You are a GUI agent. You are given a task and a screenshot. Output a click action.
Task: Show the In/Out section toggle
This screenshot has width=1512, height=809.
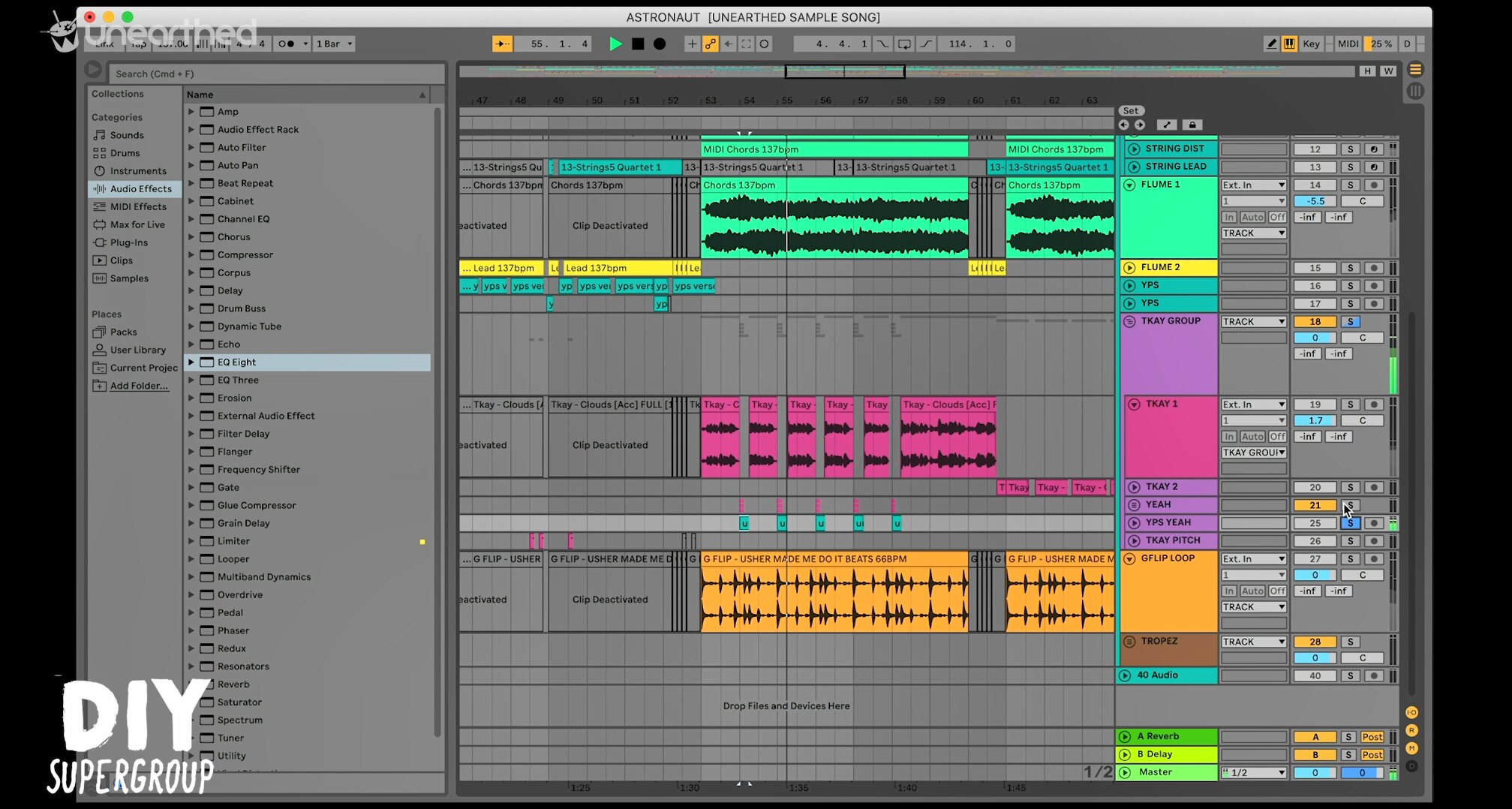coord(1411,712)
